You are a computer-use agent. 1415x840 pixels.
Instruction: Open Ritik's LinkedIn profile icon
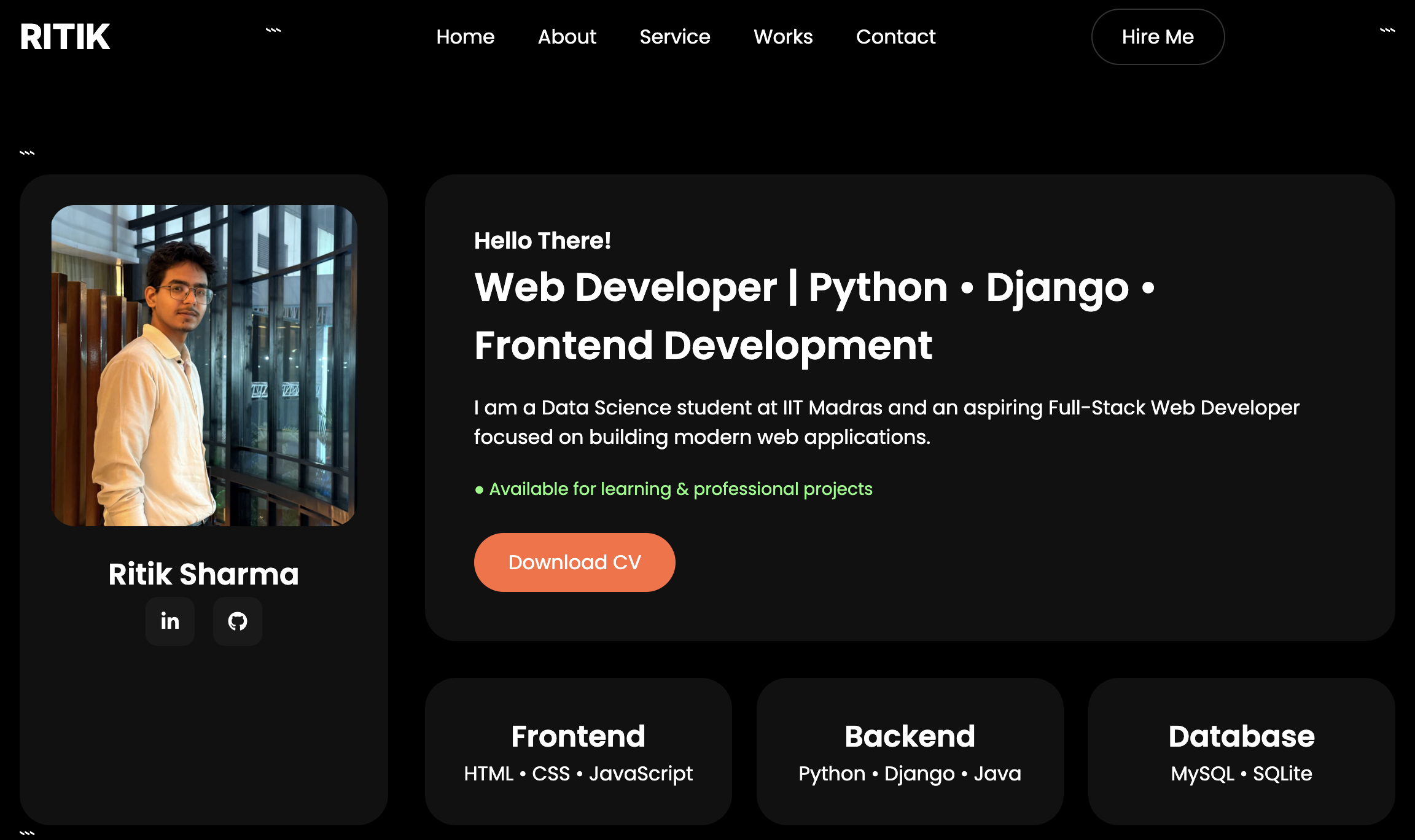click(170, 621)
